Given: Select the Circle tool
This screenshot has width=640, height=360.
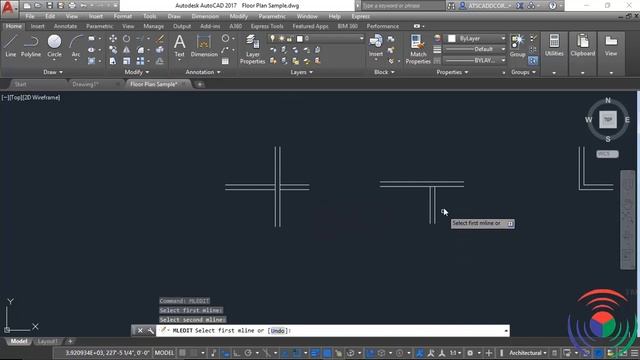Looking at the screenshot, I should (x=54, y=46).
